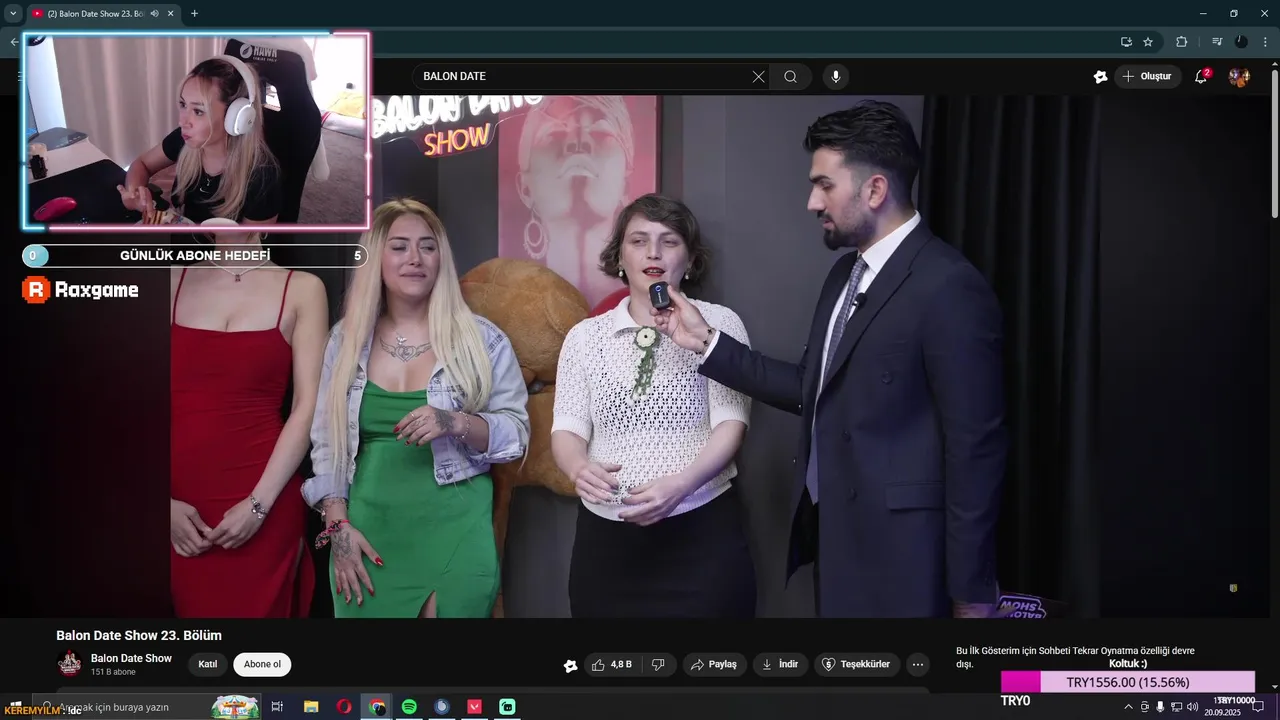The width and height of the screenshot is (1280, 720).
Task: Open the volume tray icon
Action: [x=1192, y=707]
